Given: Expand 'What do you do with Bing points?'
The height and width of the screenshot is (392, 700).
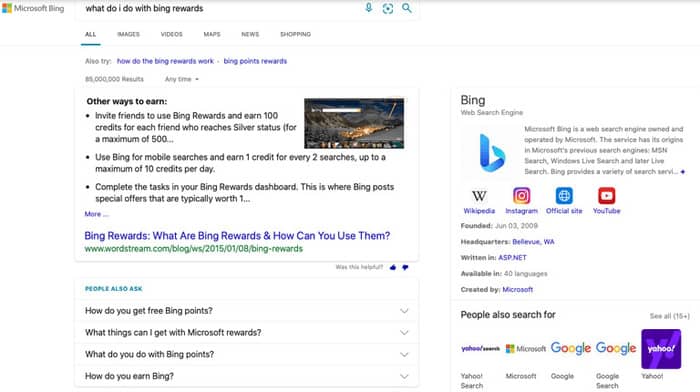Looking at the screenshot, I should tap(246, 354).
